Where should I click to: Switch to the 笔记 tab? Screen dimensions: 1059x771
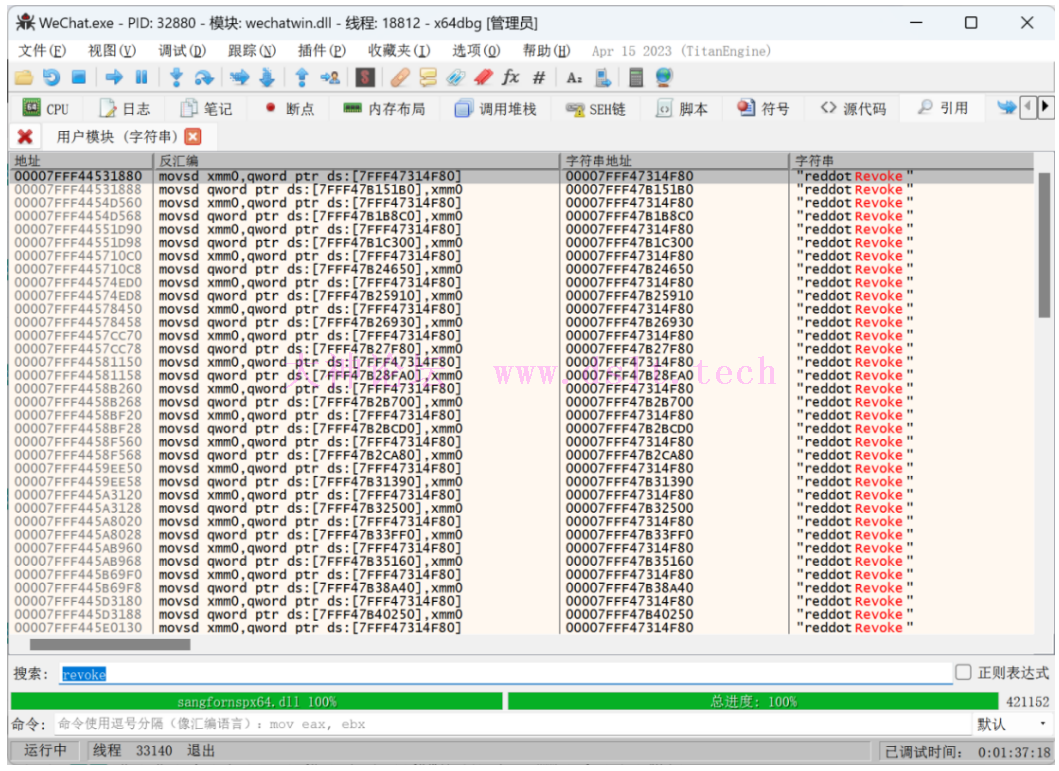(x=207, y=109)
